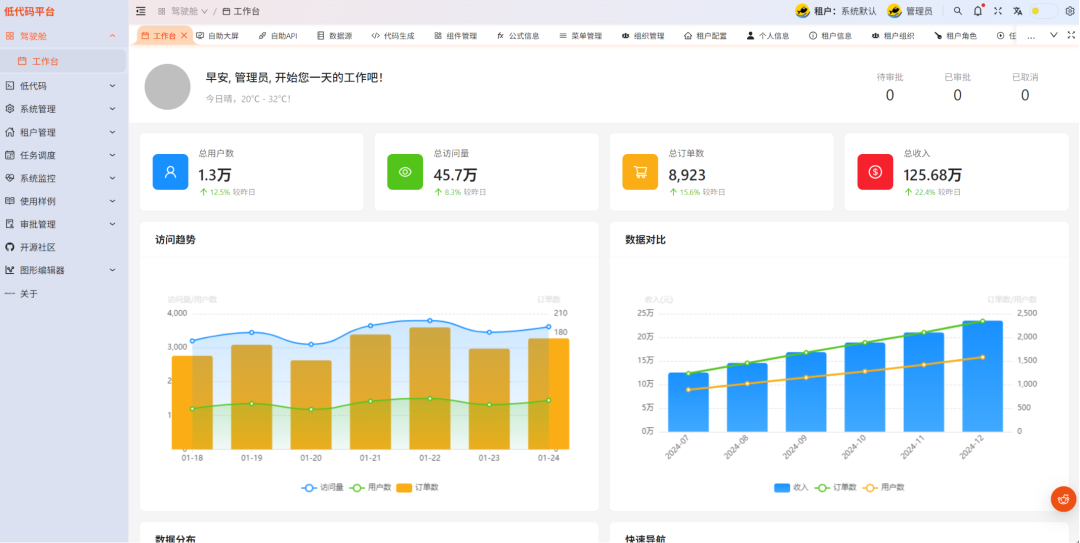Open the search icon in the header
1080x543 pixels.
tap(957, 11)
